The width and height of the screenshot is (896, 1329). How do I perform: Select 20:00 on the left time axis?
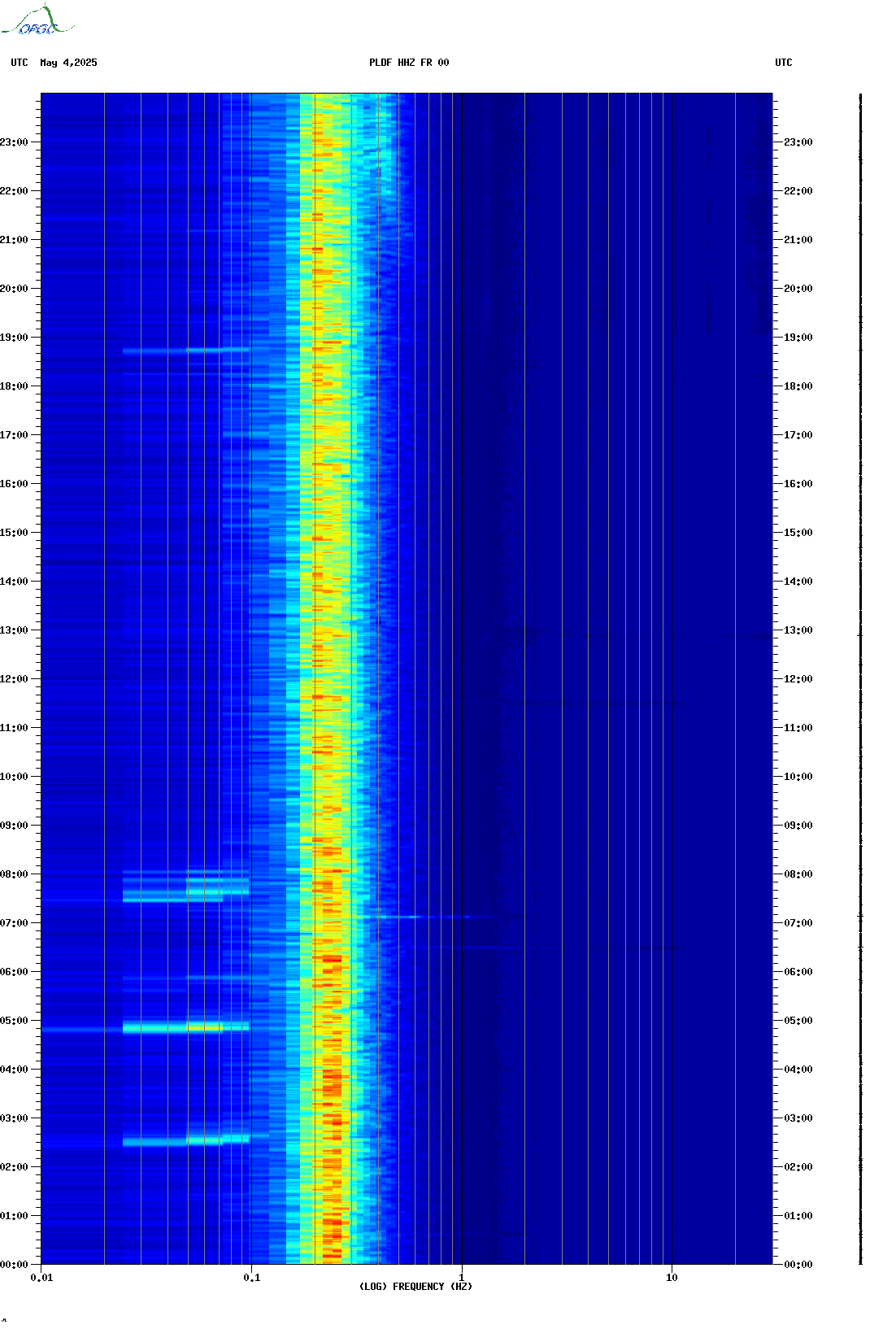point(14,289)
